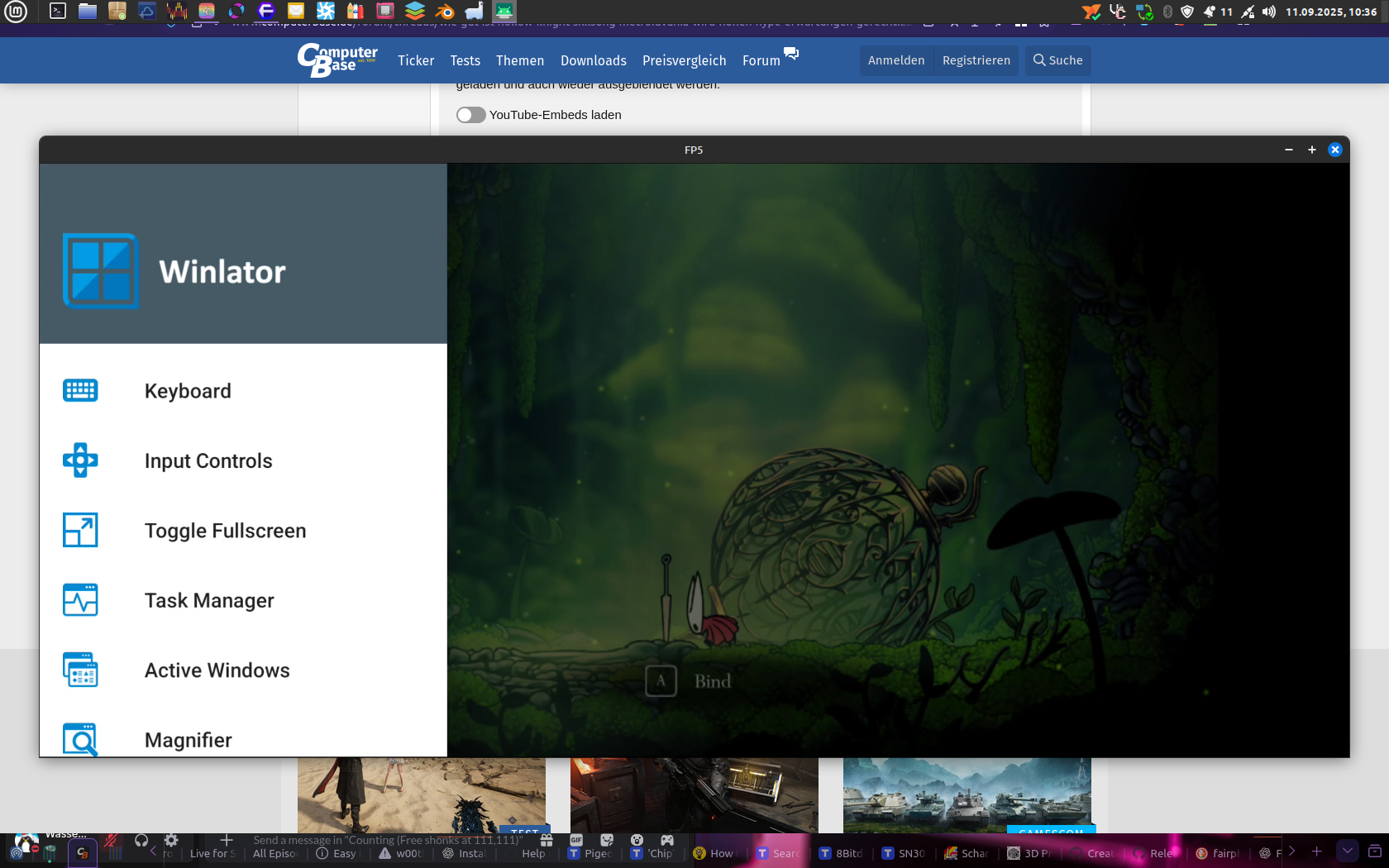This screenshot has width=1389, height=868.
Task: Click the tank game article thumbnail
Action: click(x=967, y=795)
